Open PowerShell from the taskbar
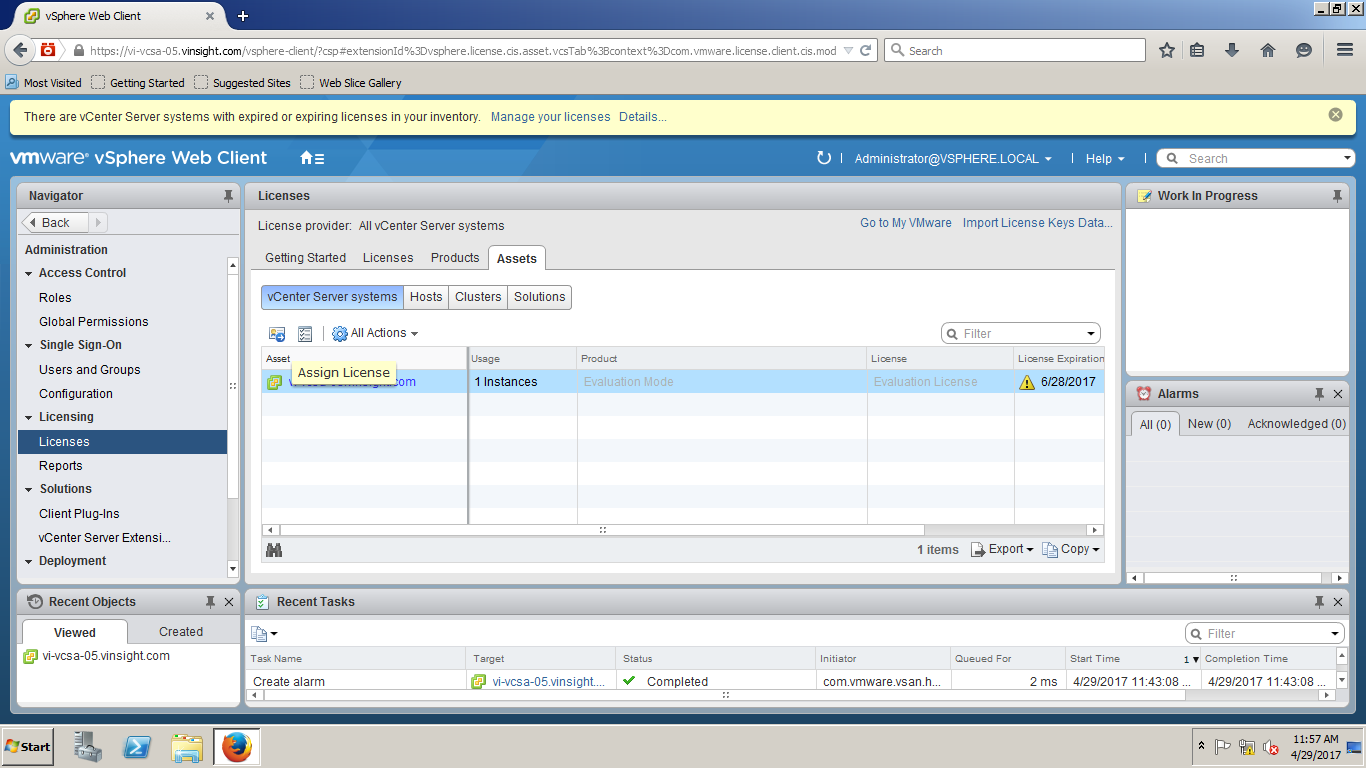The image size is (1366, 768). [137, 747]
